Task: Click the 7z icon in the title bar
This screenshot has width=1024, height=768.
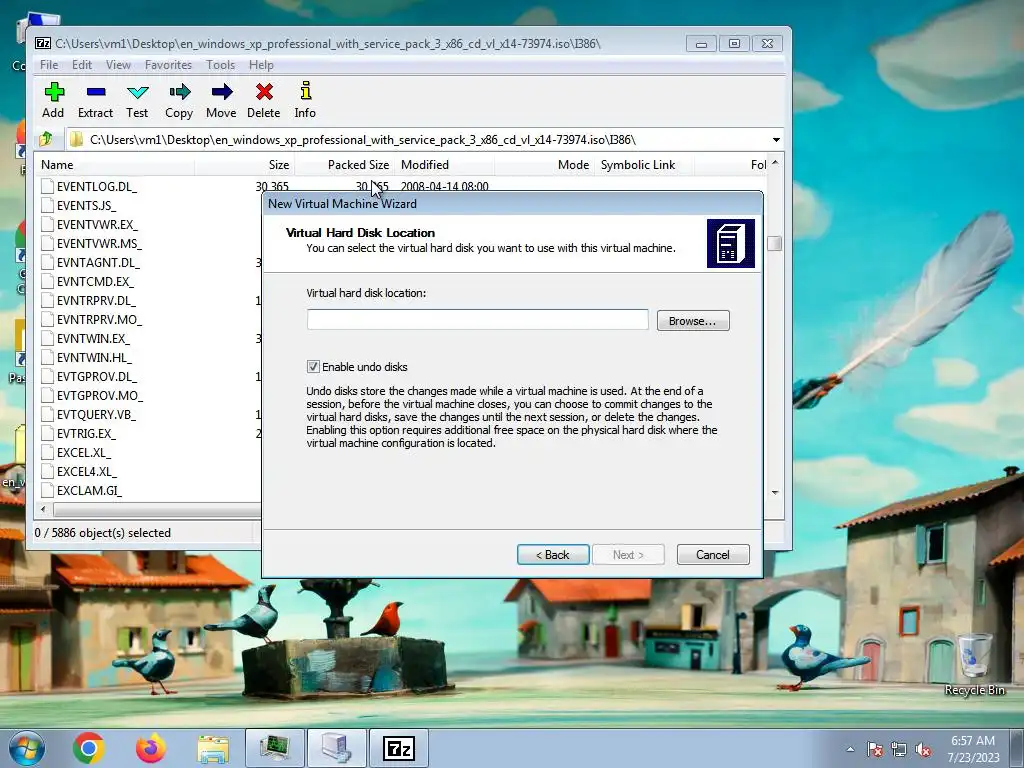Action: [43, 43]
